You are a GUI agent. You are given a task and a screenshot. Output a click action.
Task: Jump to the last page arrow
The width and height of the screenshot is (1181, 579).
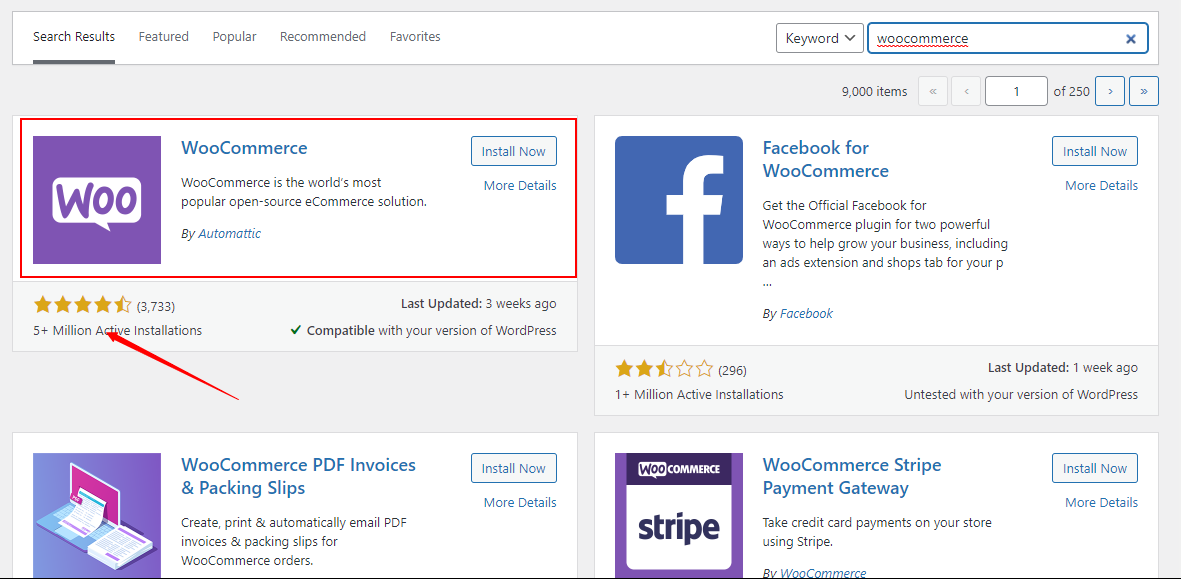click(1144, 91)
